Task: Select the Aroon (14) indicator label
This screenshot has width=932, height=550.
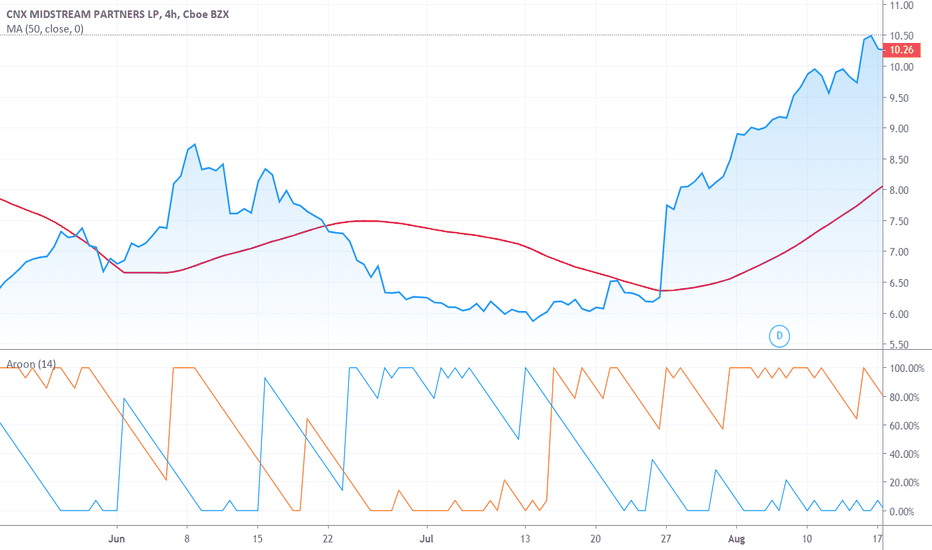Action: tap(31, 364)
